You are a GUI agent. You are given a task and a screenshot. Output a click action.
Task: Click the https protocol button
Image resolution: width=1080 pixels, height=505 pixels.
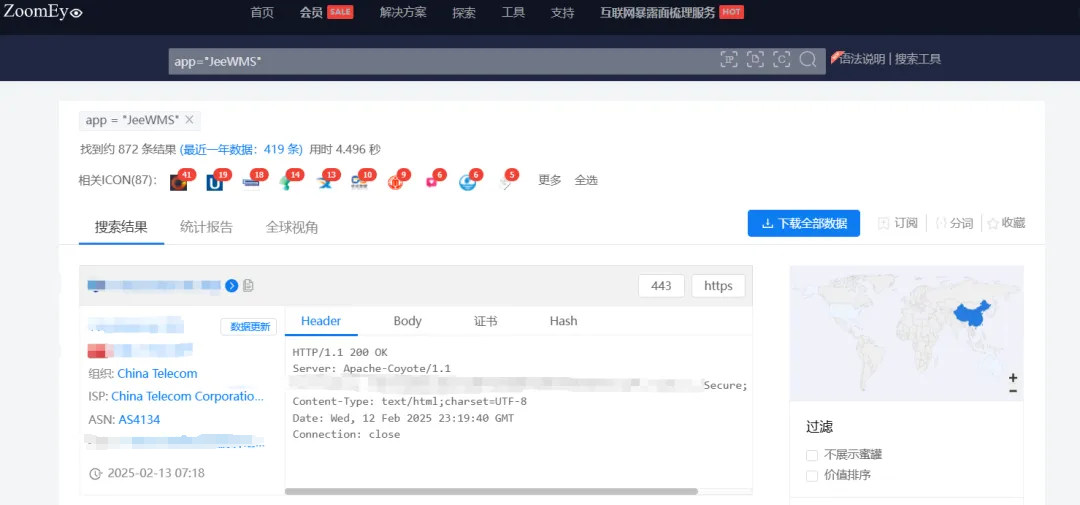[718, 286]
